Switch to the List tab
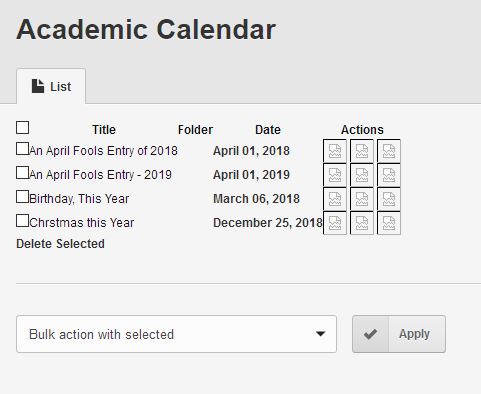The height and width of the screenshot is (394, 481). pos(51,86)
